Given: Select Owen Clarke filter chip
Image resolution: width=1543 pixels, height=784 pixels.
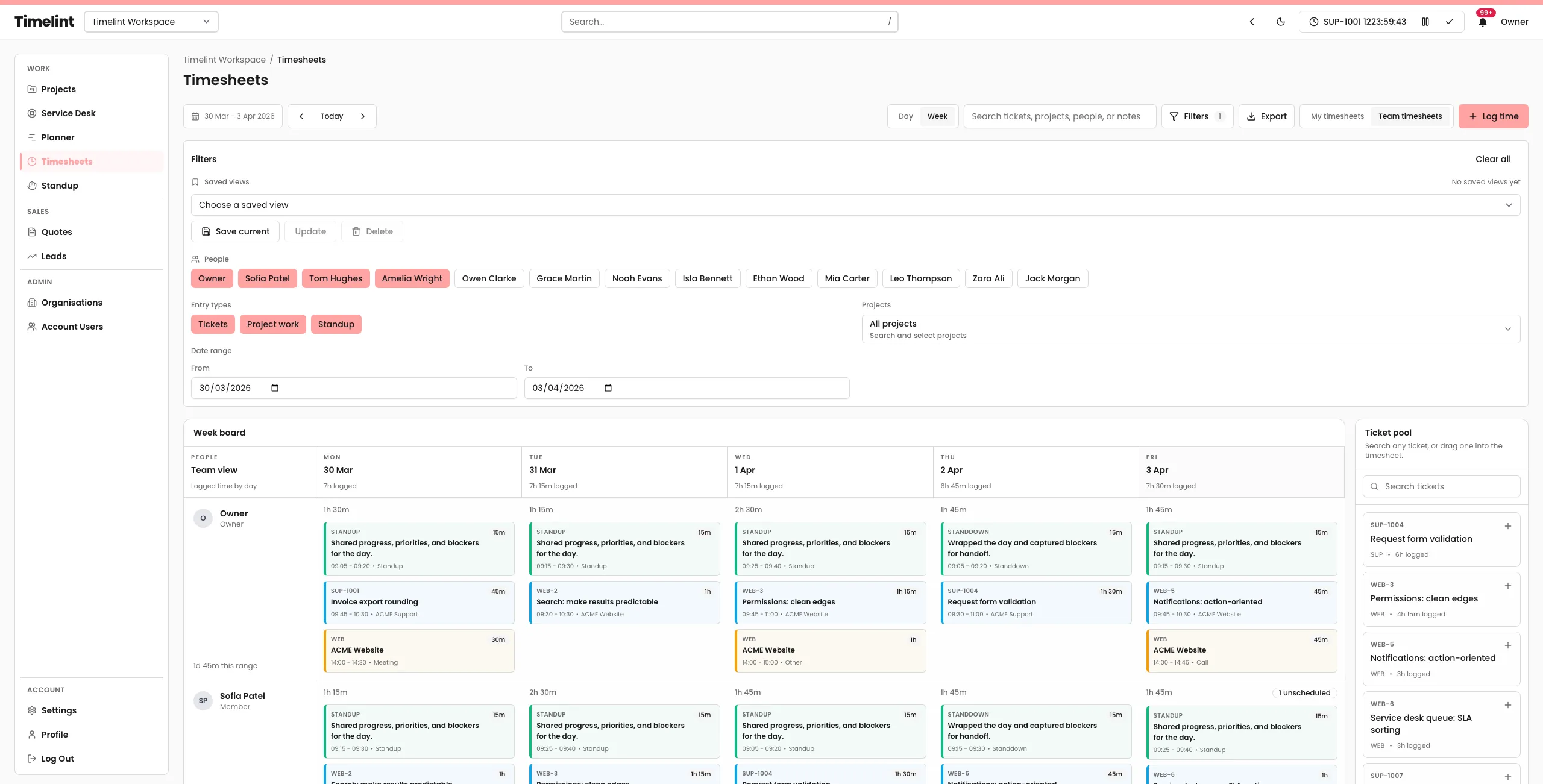Looking at the screenshot, I should [x=489, y=278].
